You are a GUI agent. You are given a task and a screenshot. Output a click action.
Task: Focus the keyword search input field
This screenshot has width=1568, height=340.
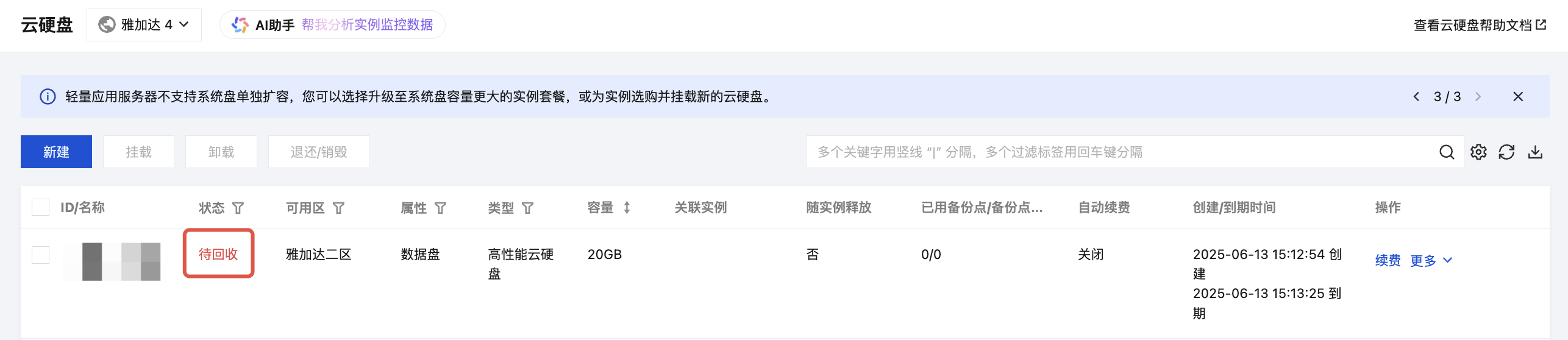1122,152
